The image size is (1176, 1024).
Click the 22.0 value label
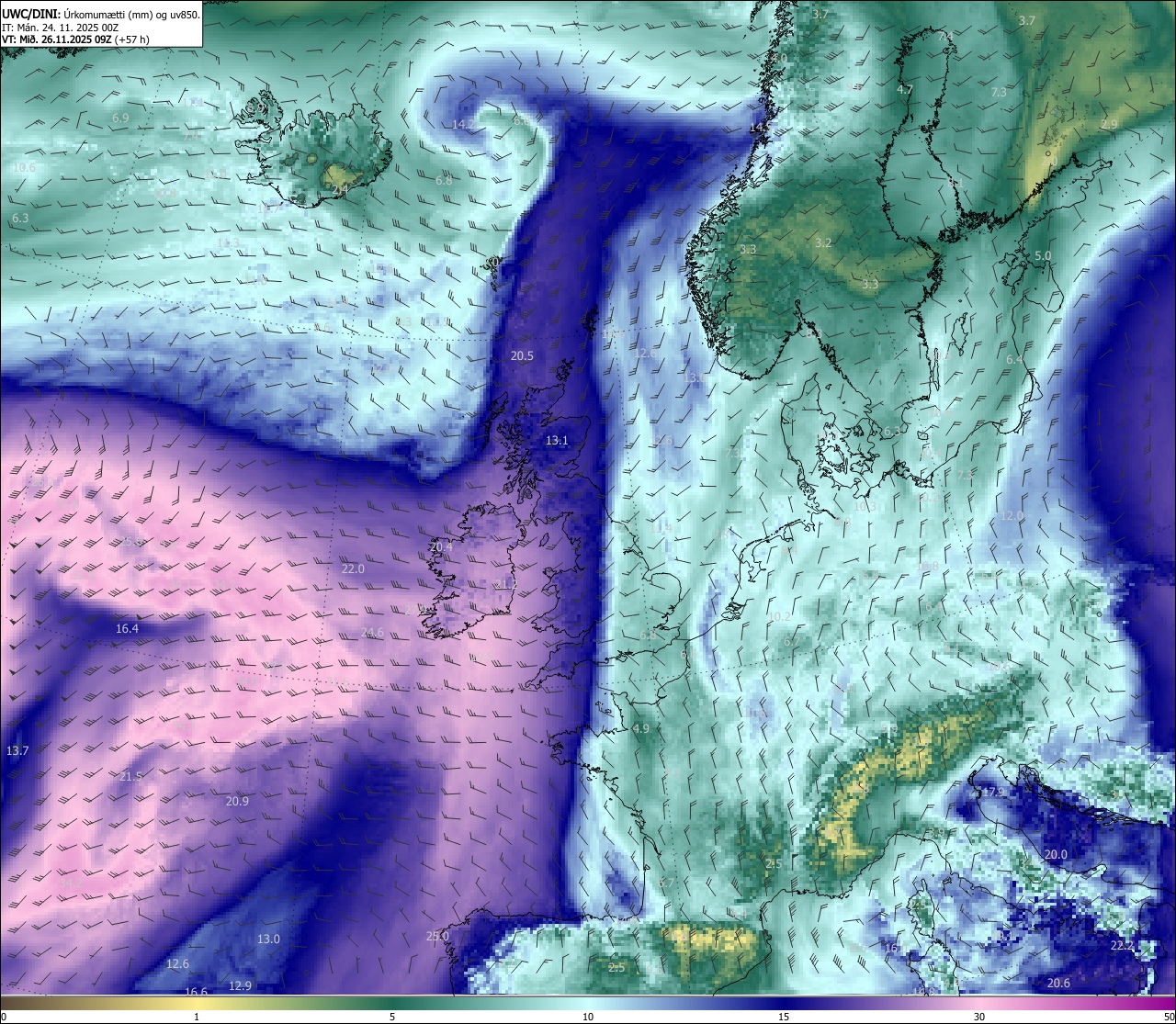pyautogui.click(x=353, y=568)
